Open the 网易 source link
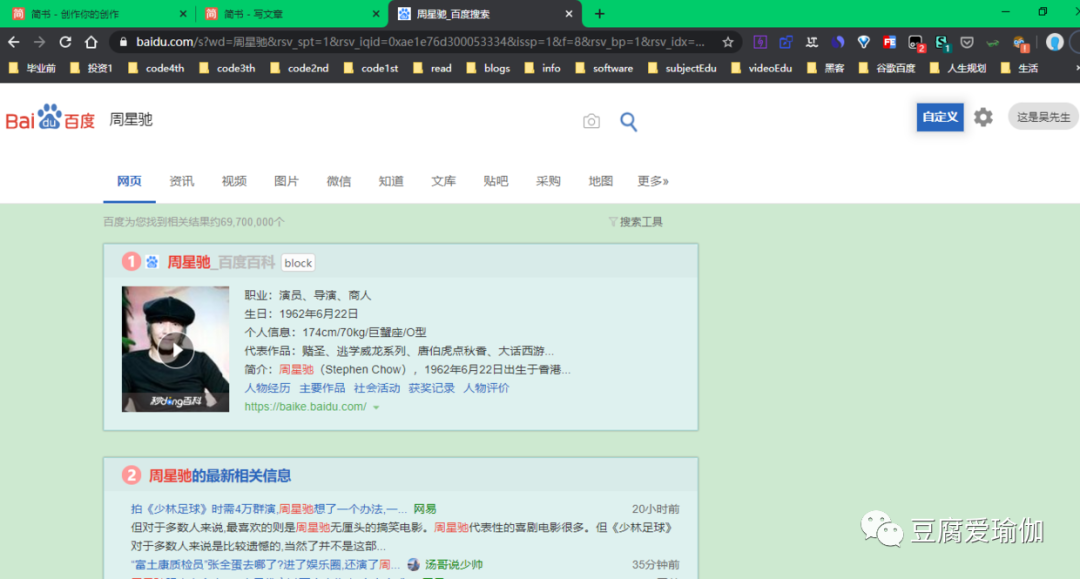1080x579 pixels. pos(424,509)
